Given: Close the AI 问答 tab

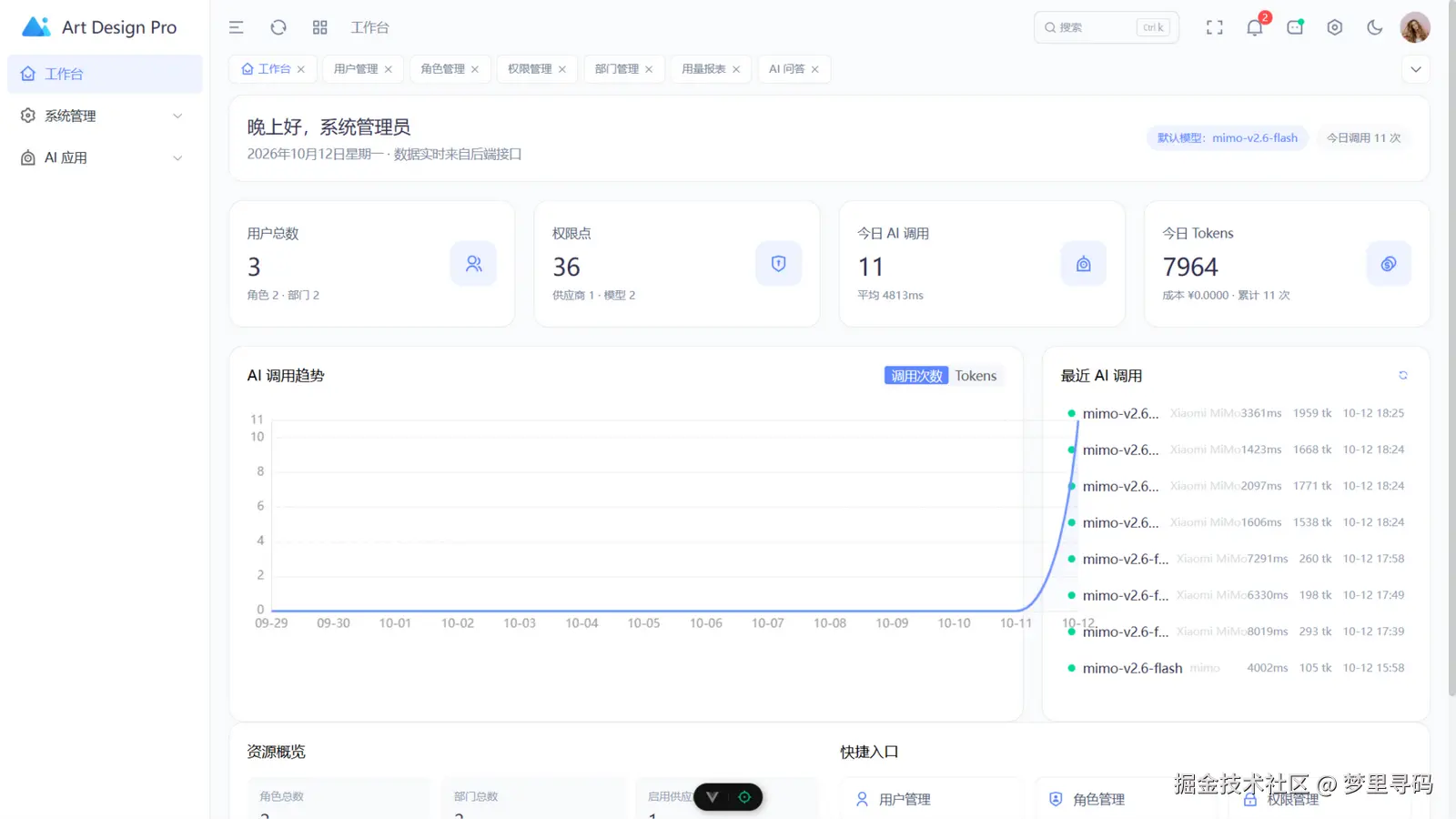Looking at the screenshot, I should [x=815, y=69].
